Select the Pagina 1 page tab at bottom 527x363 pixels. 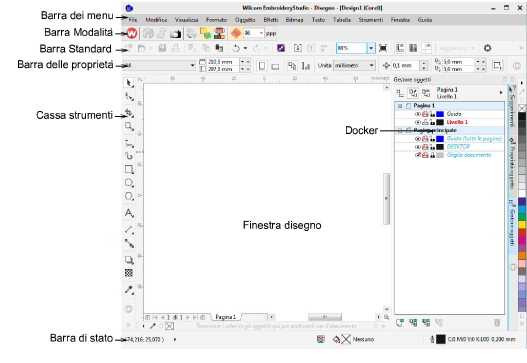pyautogui.click(x=226, y=317)
